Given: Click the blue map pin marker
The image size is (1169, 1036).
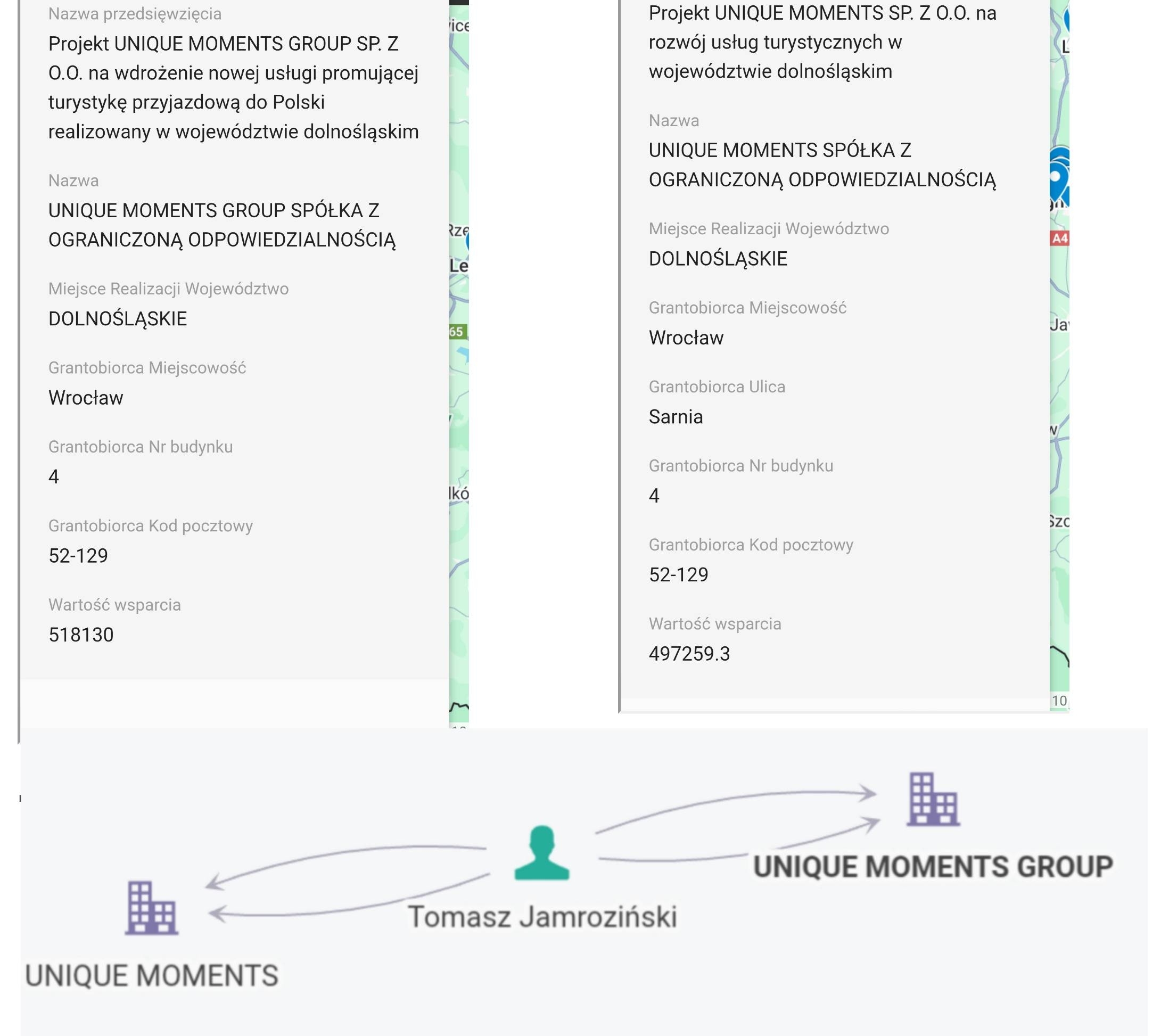Looking at the screenshot, I should click(x=1059, y=179).
